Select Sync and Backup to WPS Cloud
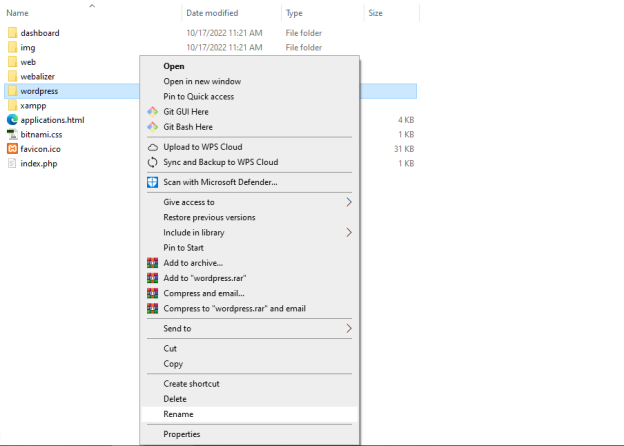Viewport: 624px width, 446px height. (250, 162)
